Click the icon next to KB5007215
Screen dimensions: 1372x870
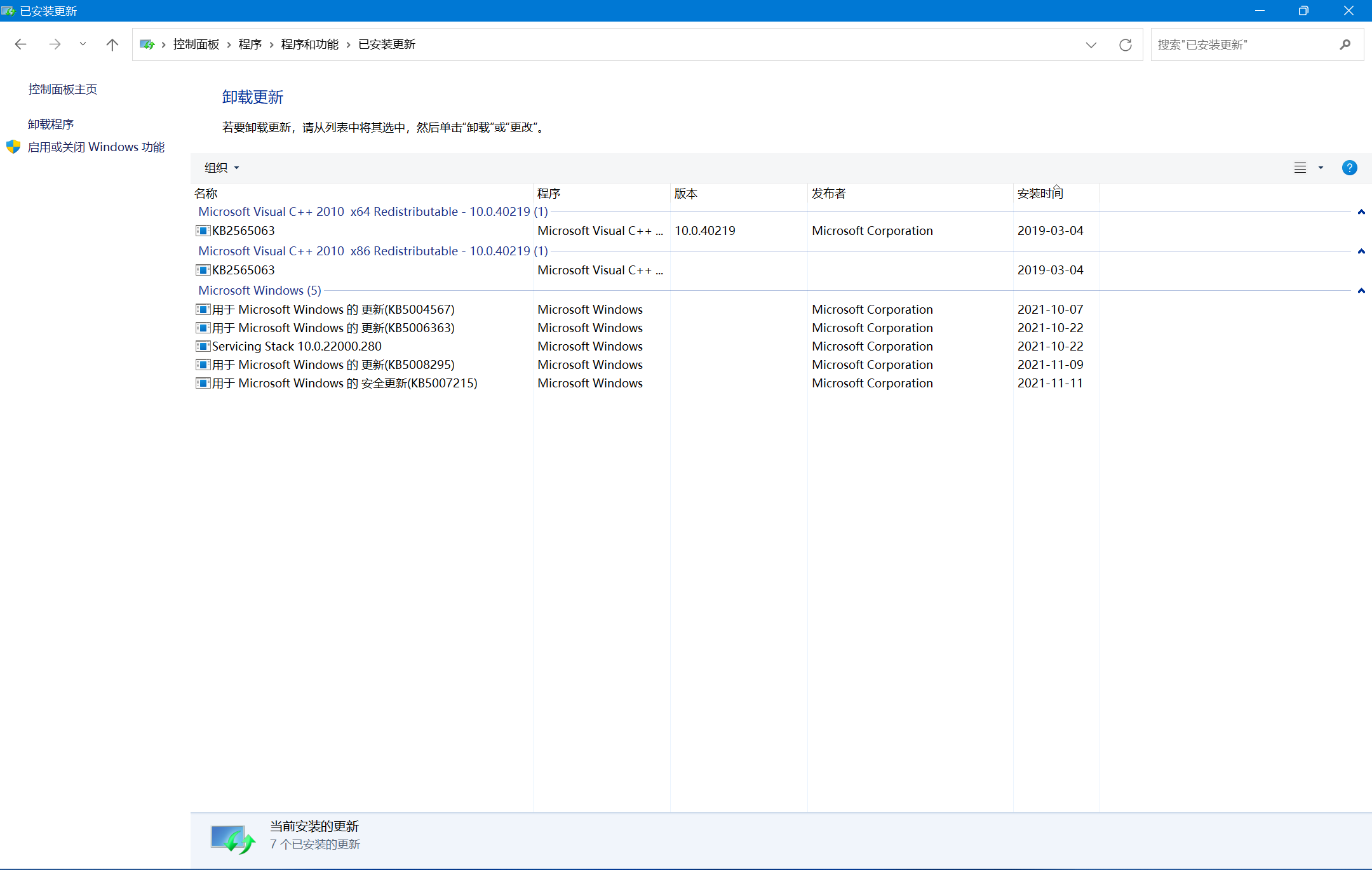[203, 383]
